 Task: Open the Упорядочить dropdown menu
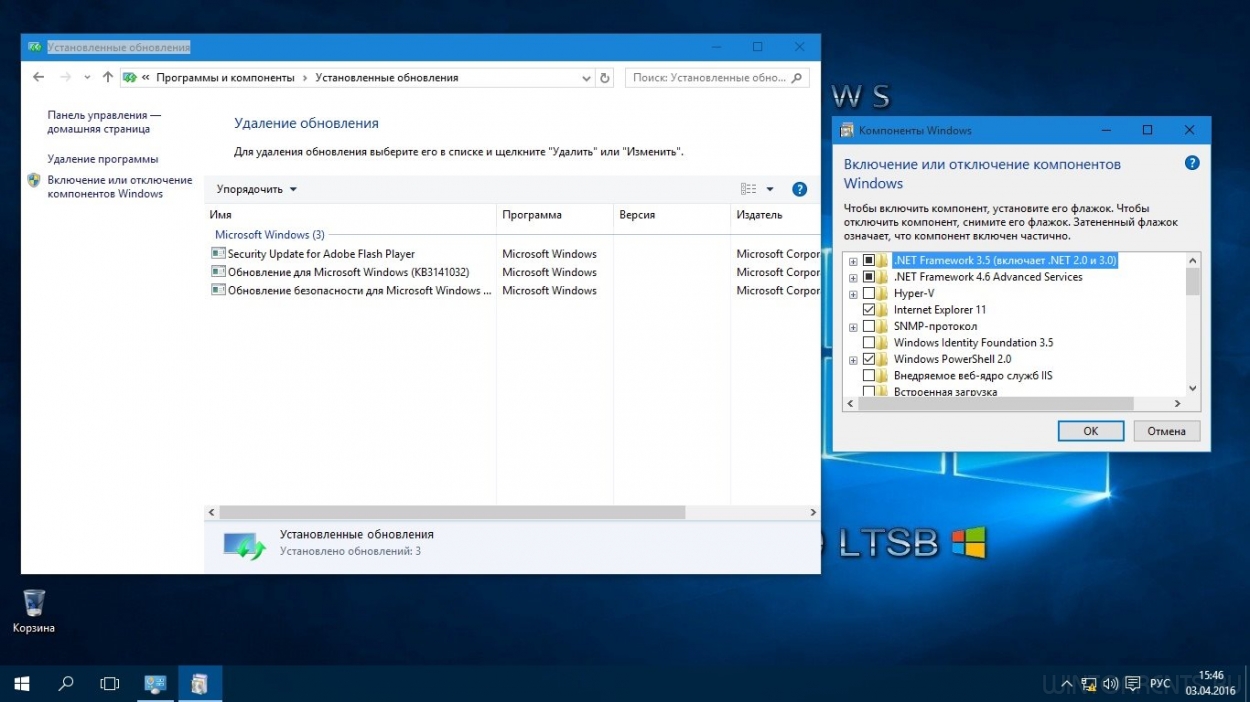click(x=257, y=189)
